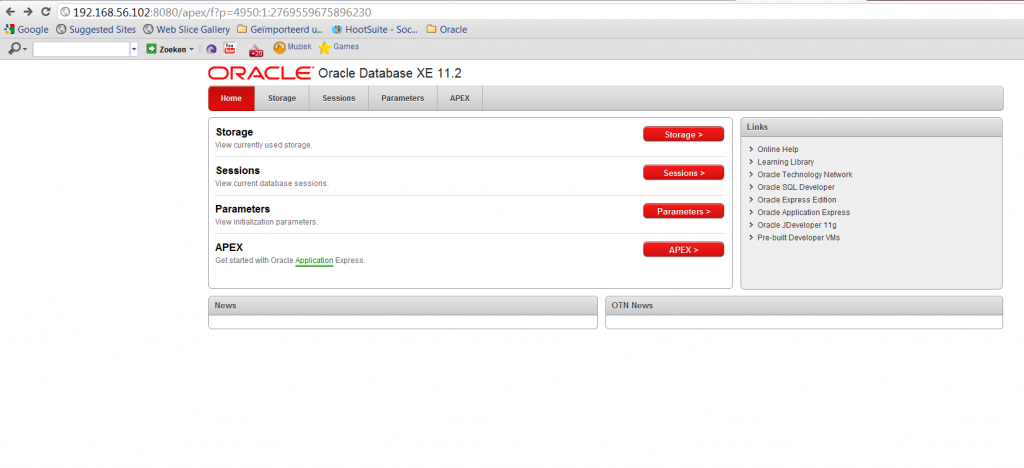
Task: Click the APEX section heading
Action: (229, 248)
